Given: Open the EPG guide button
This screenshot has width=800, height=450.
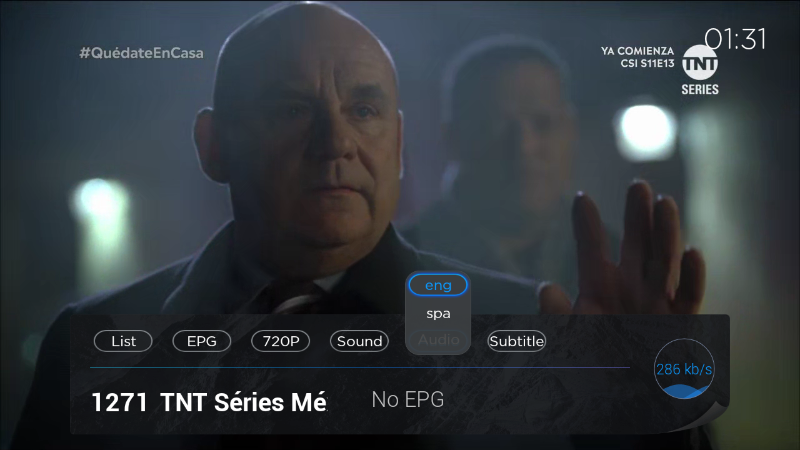Looking at the screenshot, I should [x=202, y=341].
